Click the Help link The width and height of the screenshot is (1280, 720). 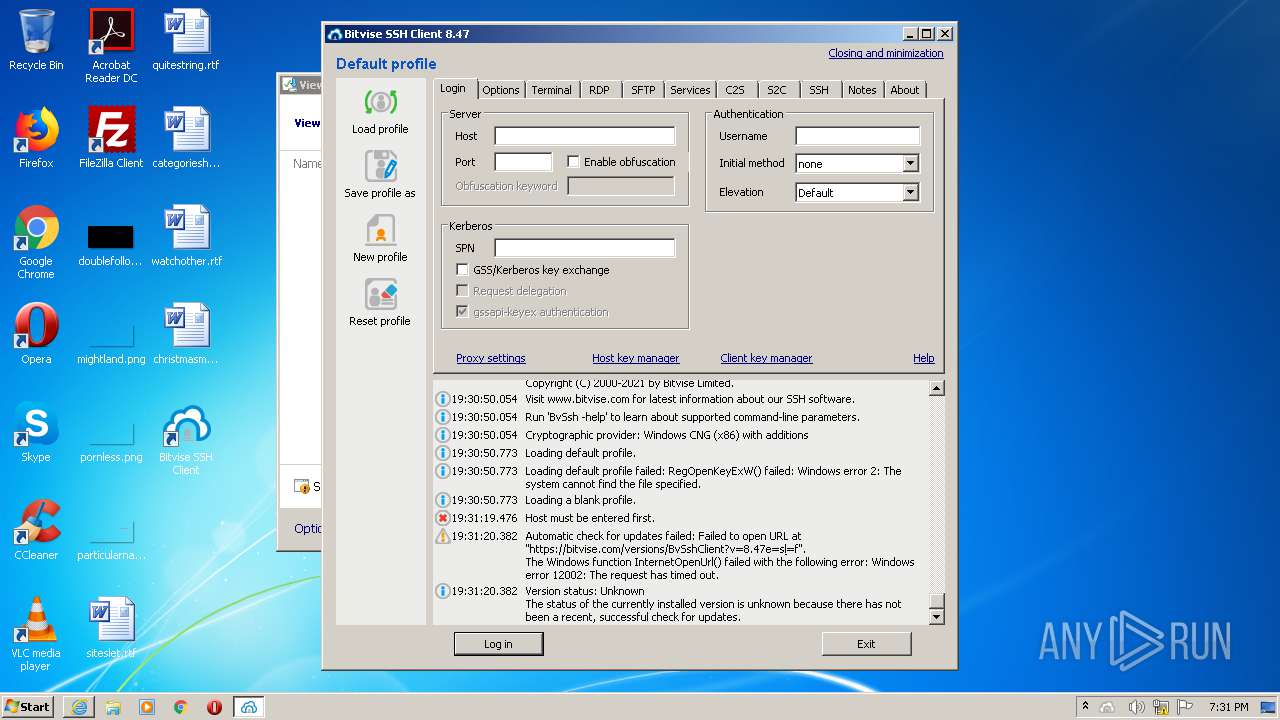(923, 358)
